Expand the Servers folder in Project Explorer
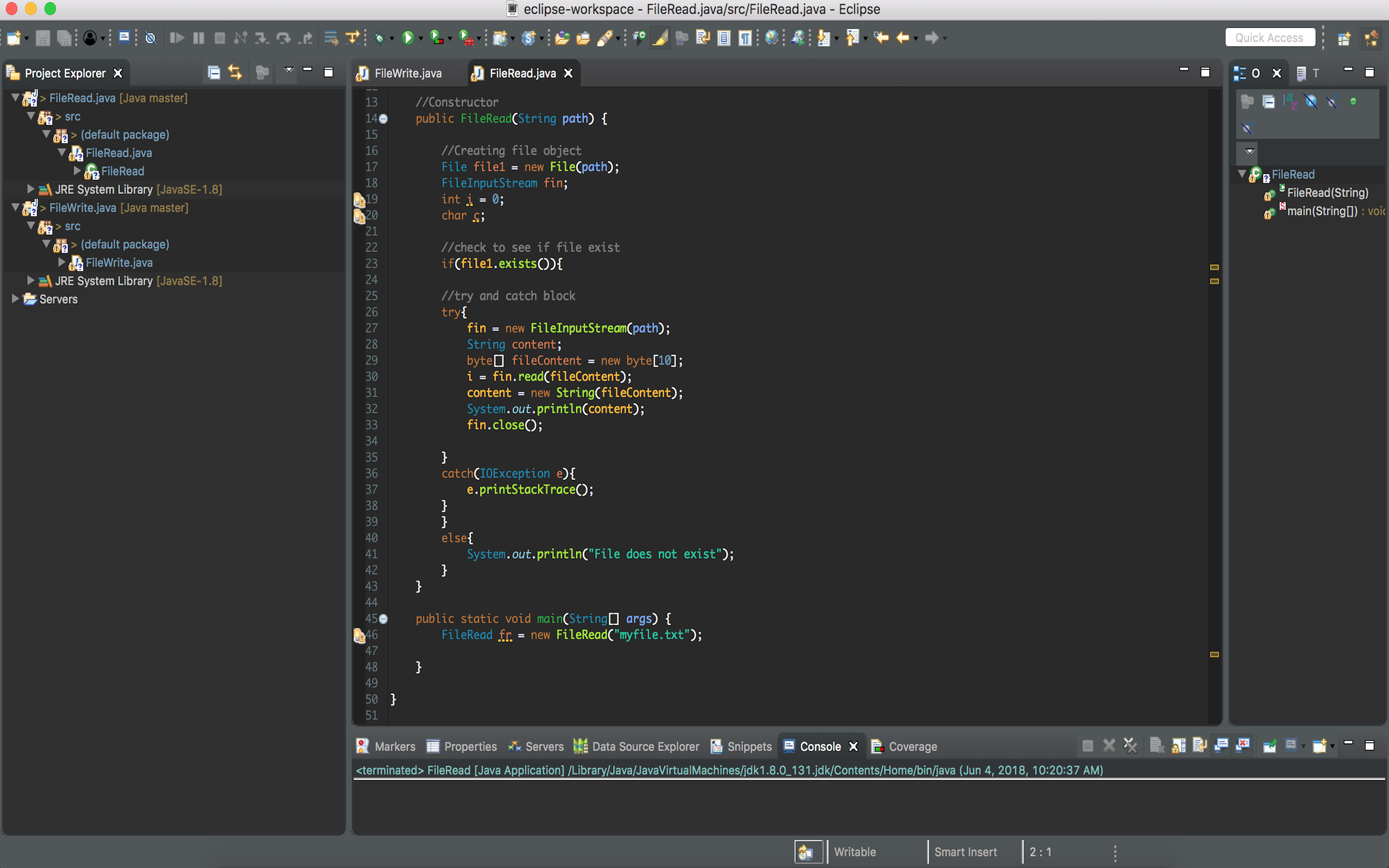 [16, 299]
